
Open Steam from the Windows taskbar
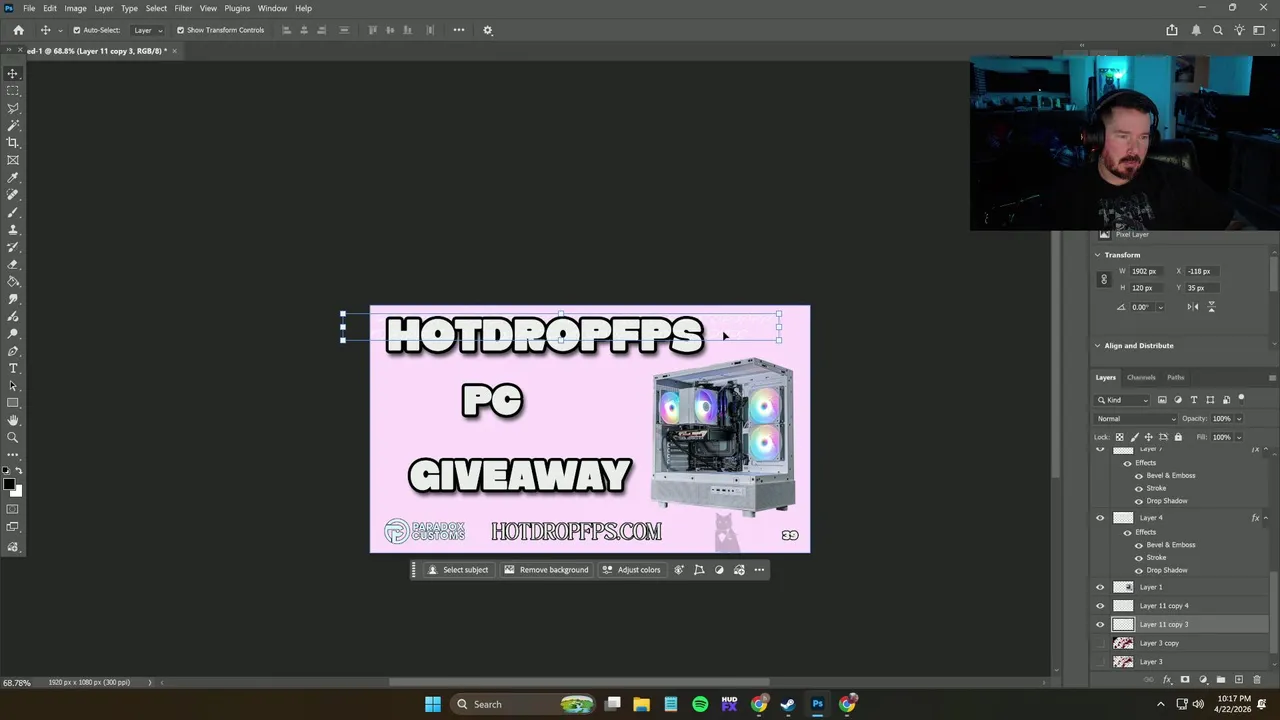click(788, 704)
